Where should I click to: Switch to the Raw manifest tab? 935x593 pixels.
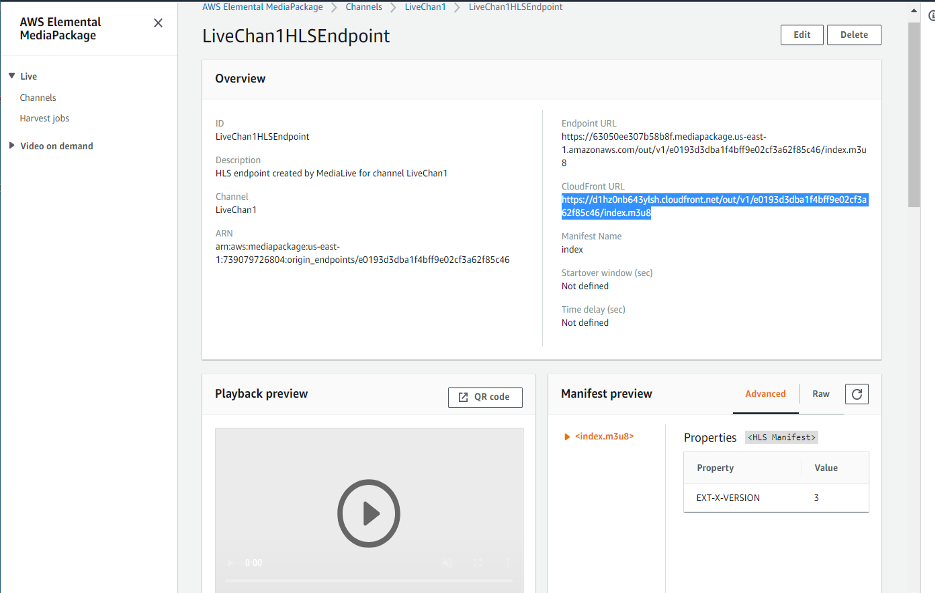(820, 394)
